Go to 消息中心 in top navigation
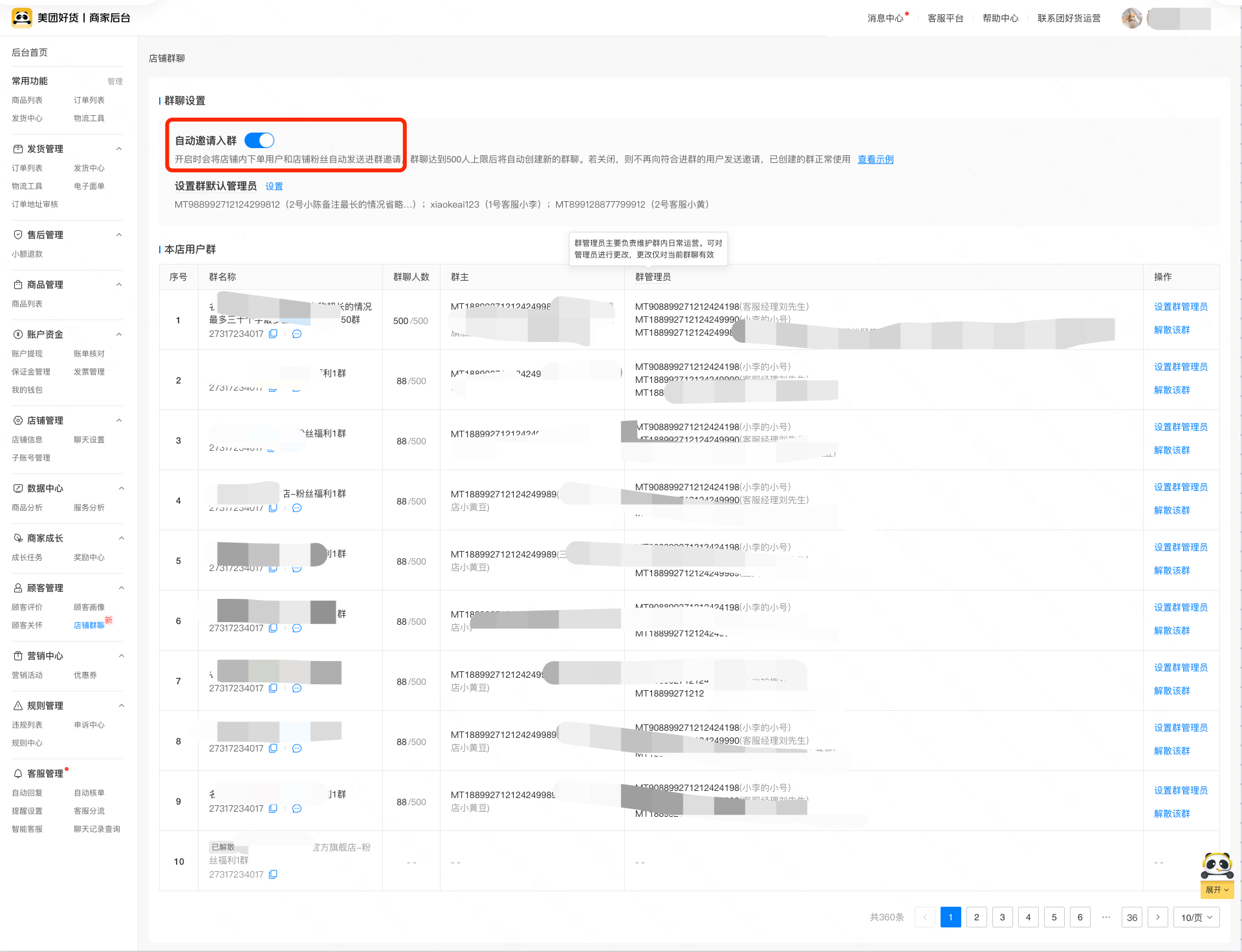 885,18
